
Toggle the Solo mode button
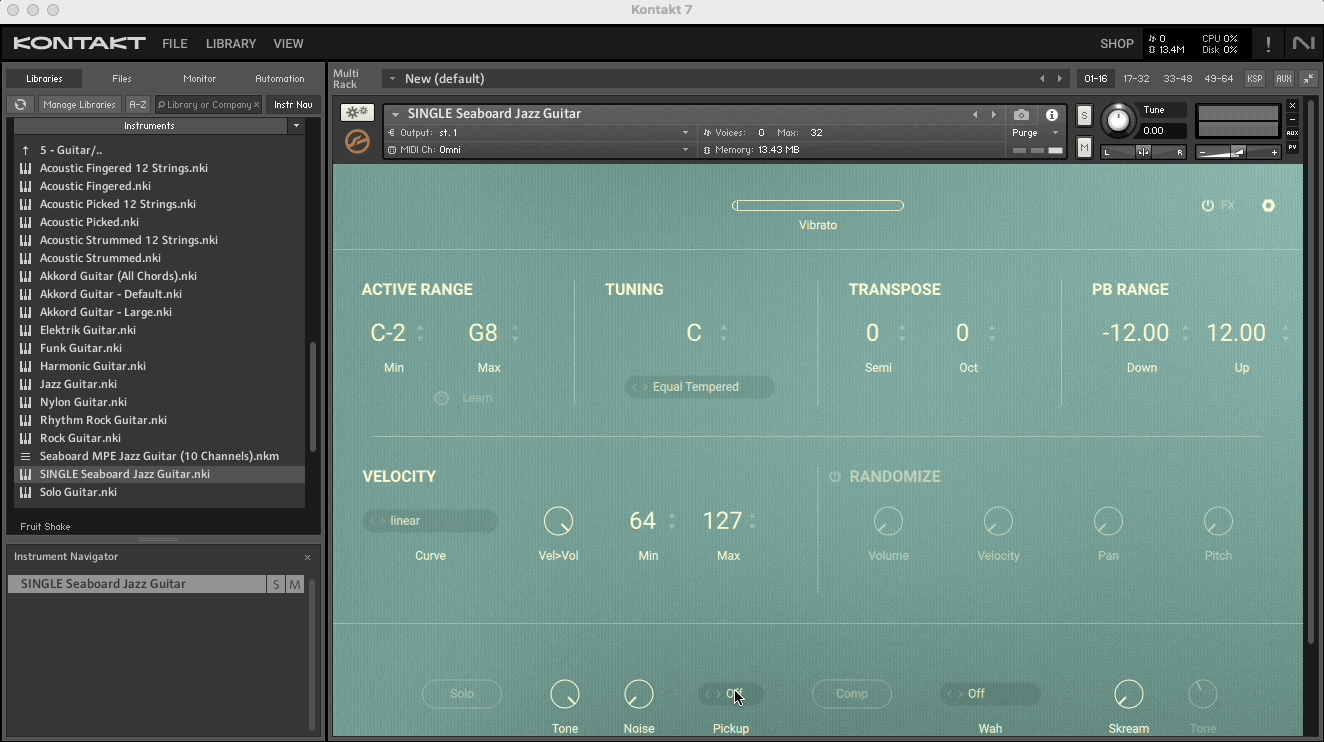tap(462, 694)
